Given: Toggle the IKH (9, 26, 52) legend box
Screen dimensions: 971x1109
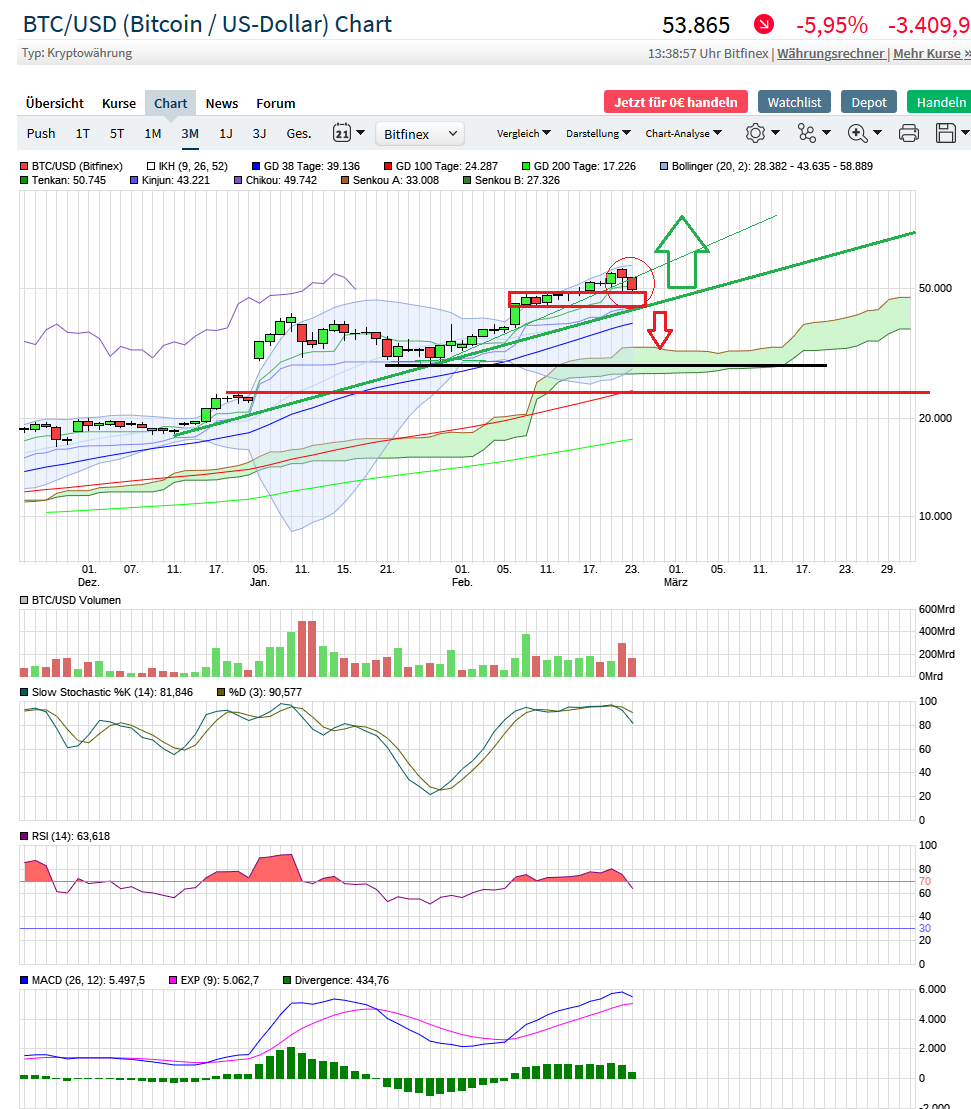Looking at the screenshot, I should pos(151,166).
